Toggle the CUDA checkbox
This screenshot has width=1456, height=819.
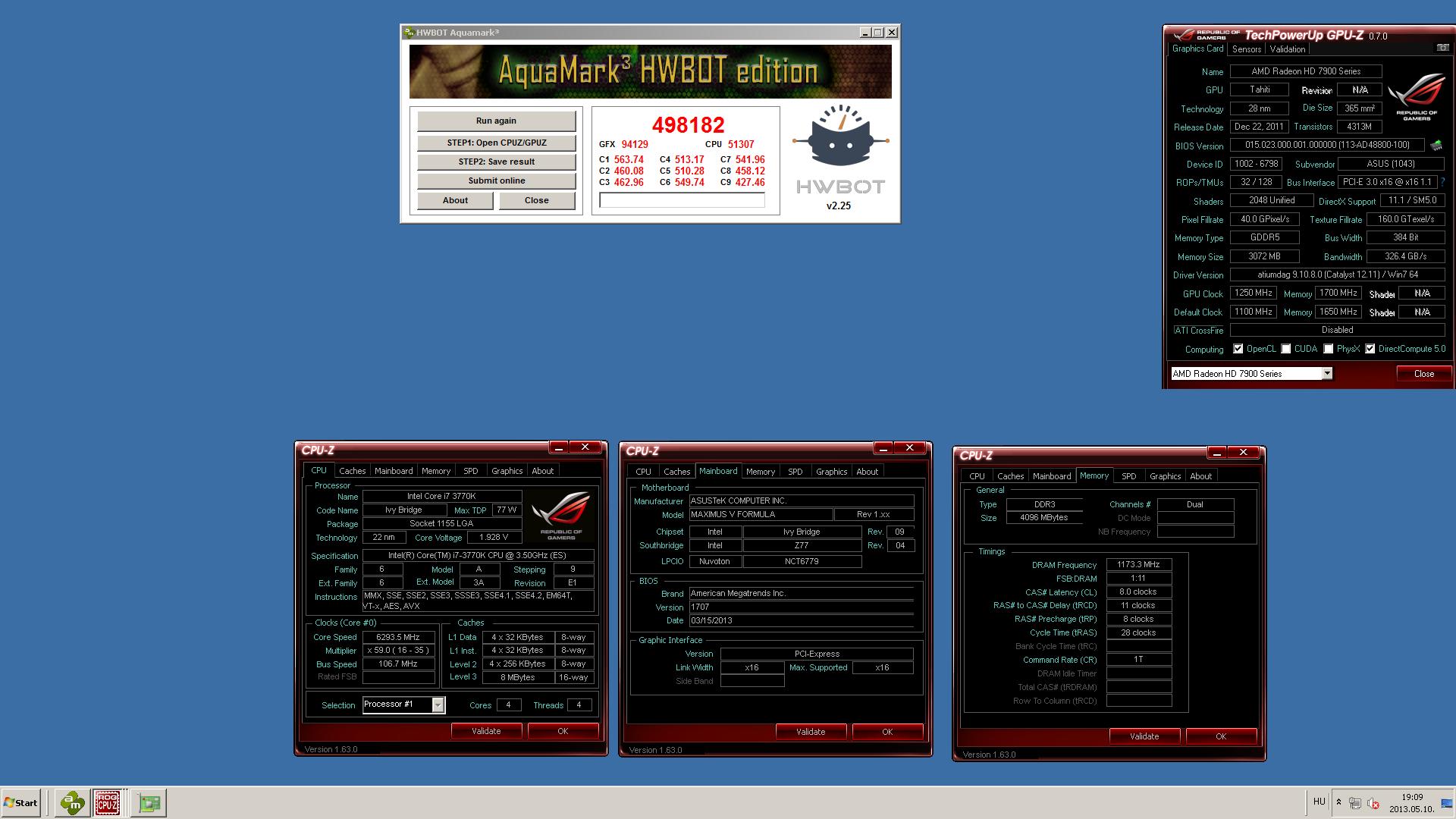point(1285,349)
